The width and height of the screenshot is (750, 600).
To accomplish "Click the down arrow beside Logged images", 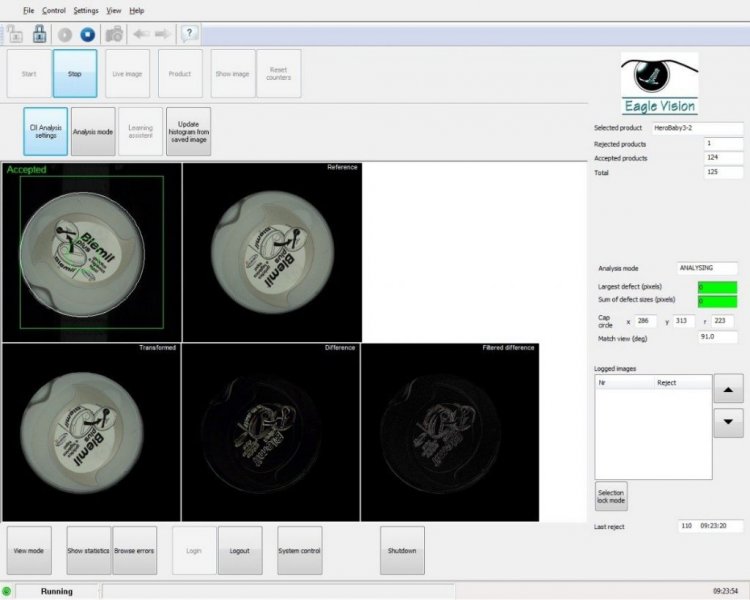I will tap(728, 422).
